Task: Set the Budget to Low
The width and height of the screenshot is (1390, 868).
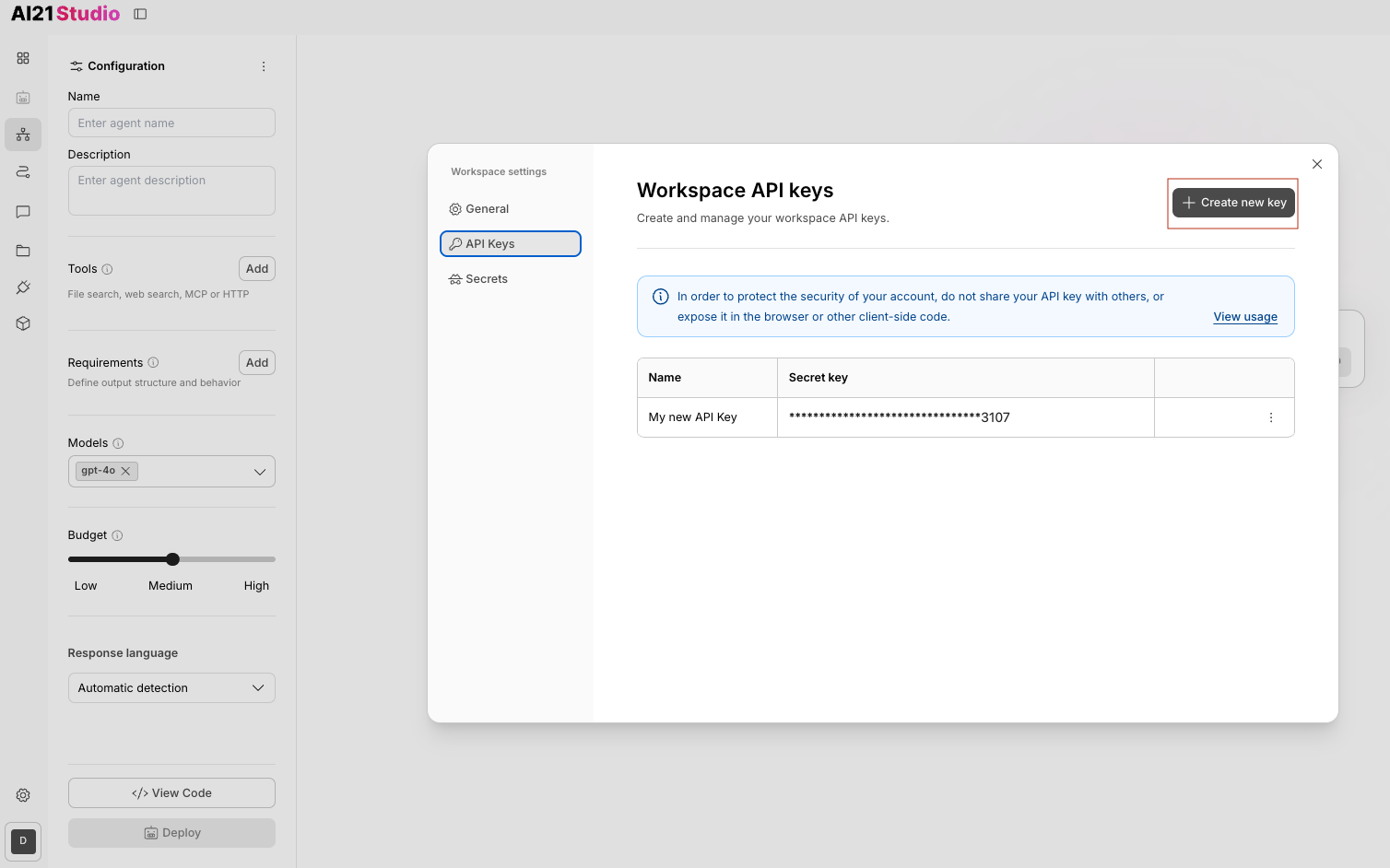Action: (x=86, y=586)
